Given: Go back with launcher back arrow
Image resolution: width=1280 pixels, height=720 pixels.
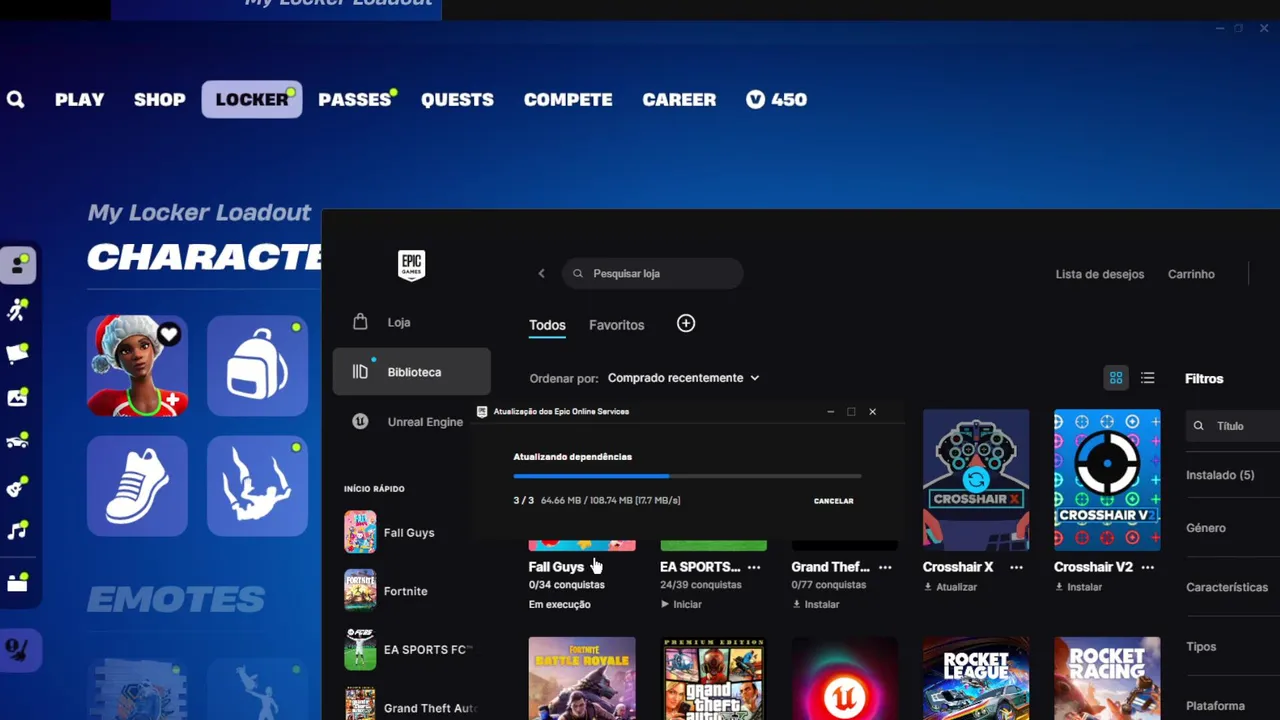Looking at the screenshot, I should (x=541, y=273).
